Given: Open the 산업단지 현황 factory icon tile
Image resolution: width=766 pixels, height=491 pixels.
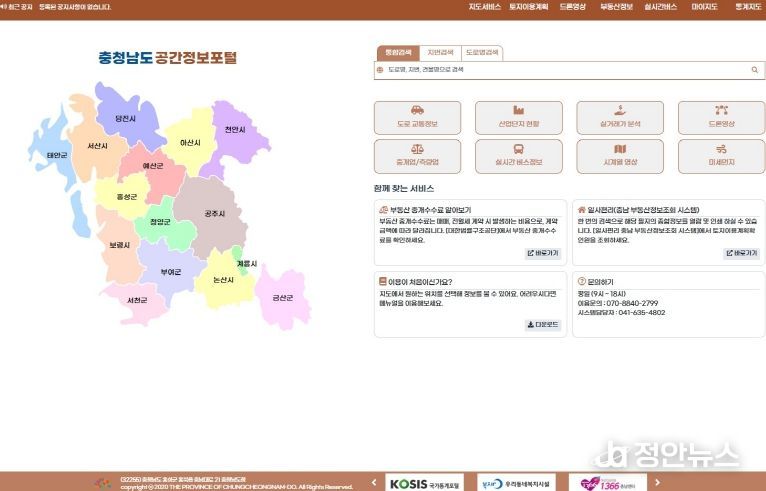Looking at the screenshot, I should [x=518, y=118].
